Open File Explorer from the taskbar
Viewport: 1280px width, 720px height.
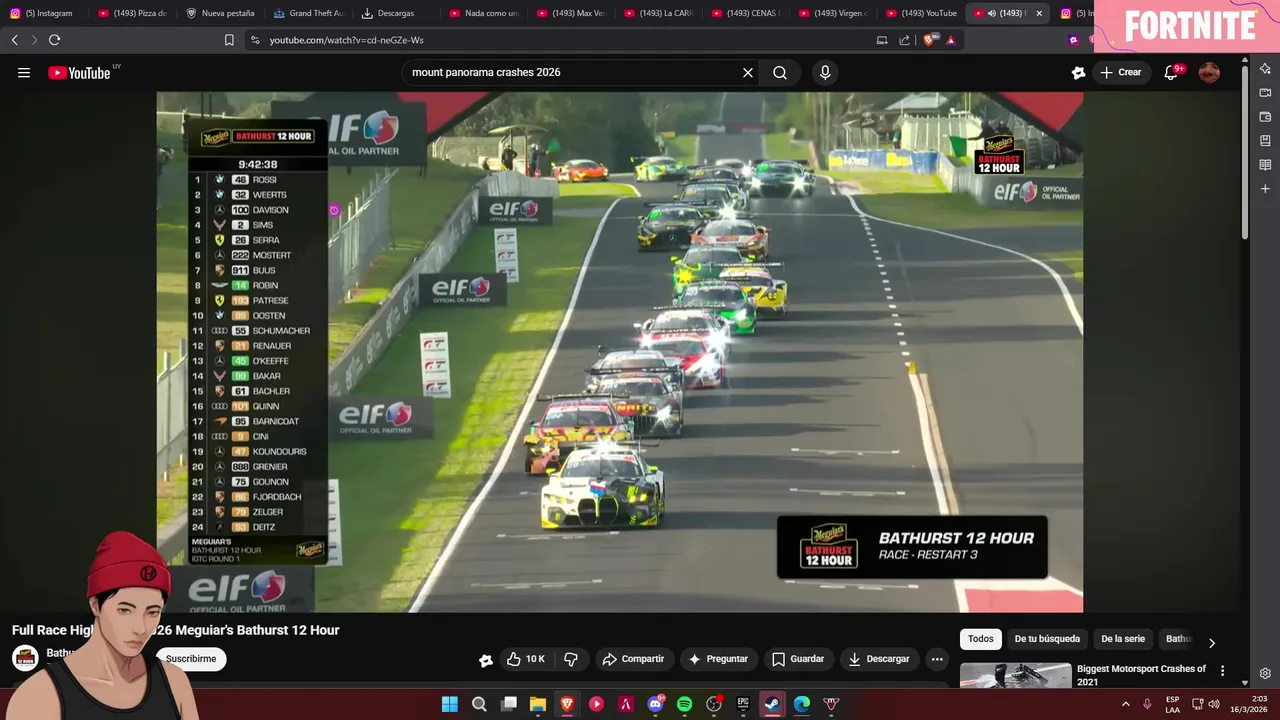(x=538, y=704)
